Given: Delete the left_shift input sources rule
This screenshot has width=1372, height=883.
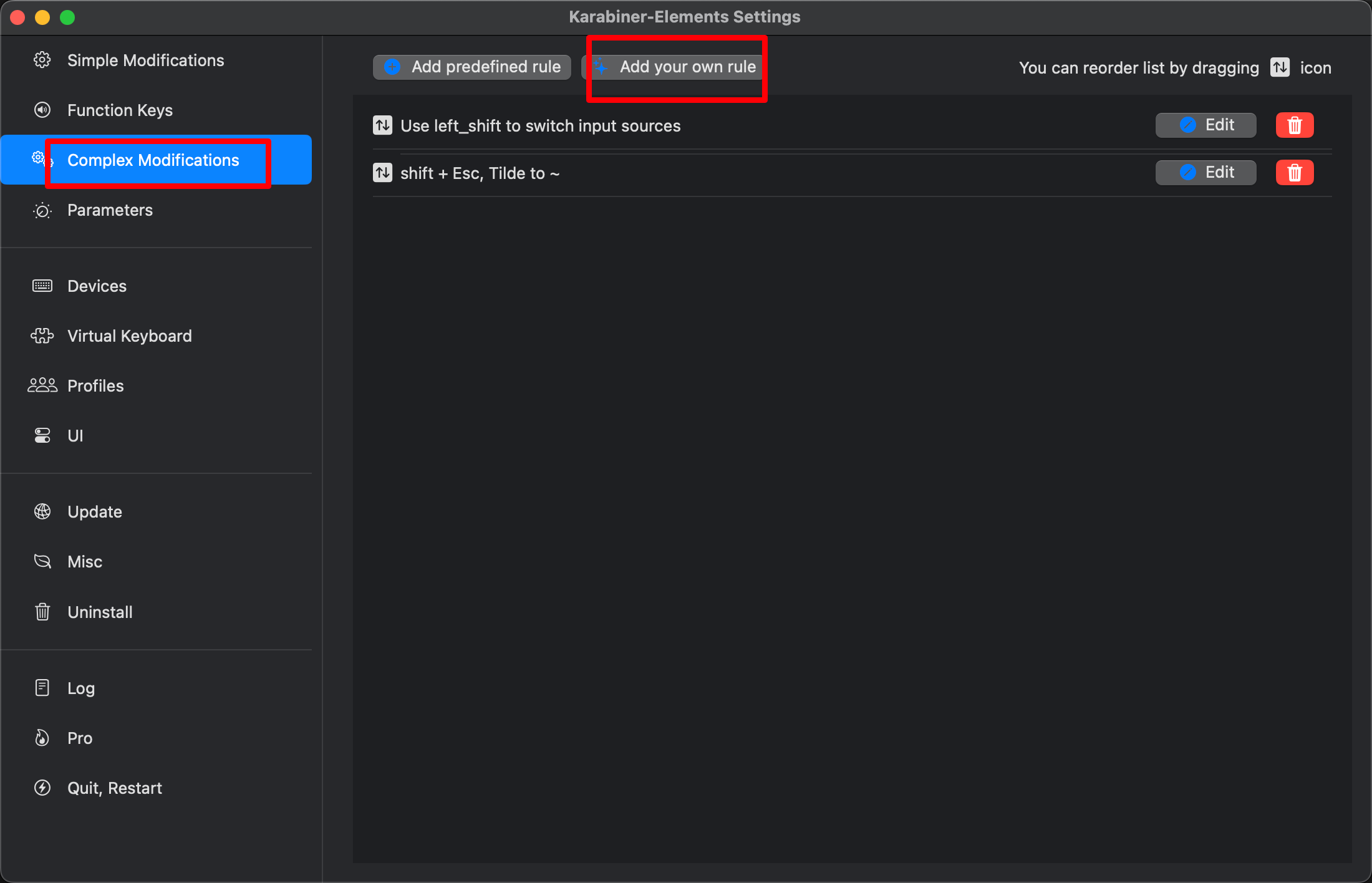Looking at the screenshot, I should (1294, 125).
